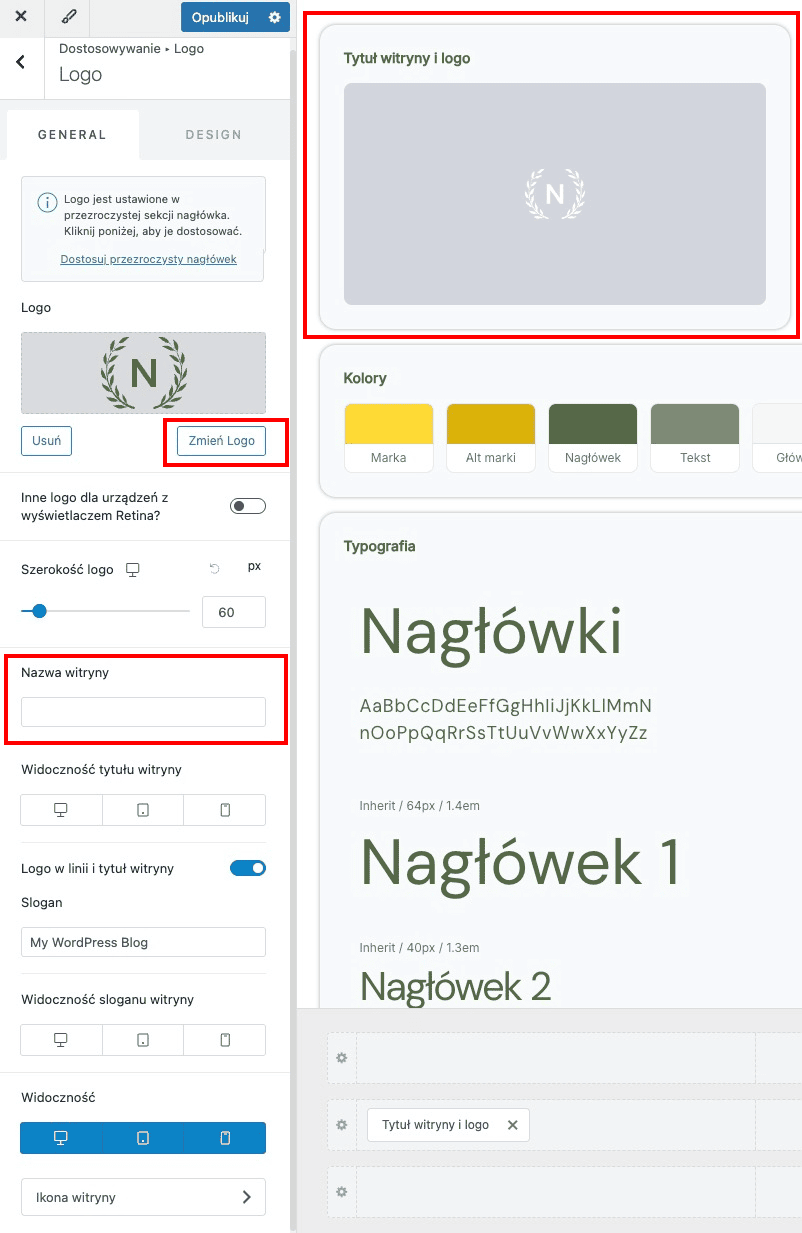Select the 'Nagłówek' dark green color swatch
Viewport: 802px width, 1233px height.
pos(593,424)
